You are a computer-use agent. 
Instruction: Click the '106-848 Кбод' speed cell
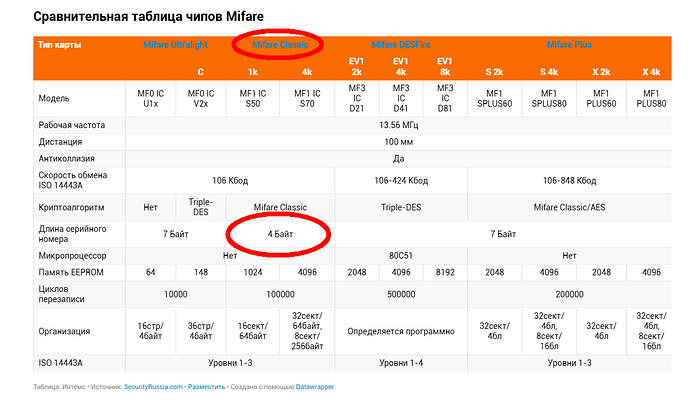coord(569,181)
